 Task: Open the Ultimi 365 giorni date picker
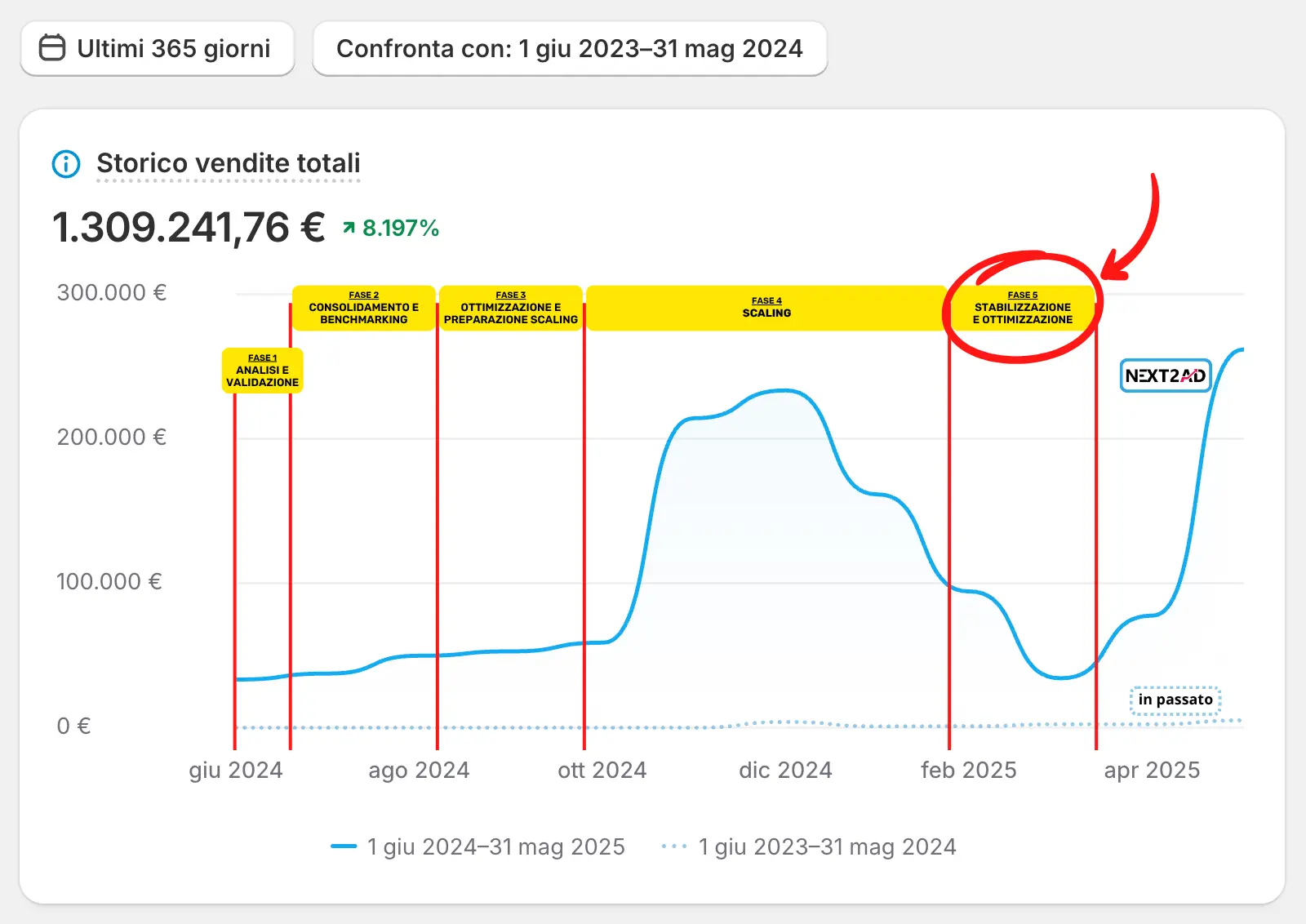point(158,49)
